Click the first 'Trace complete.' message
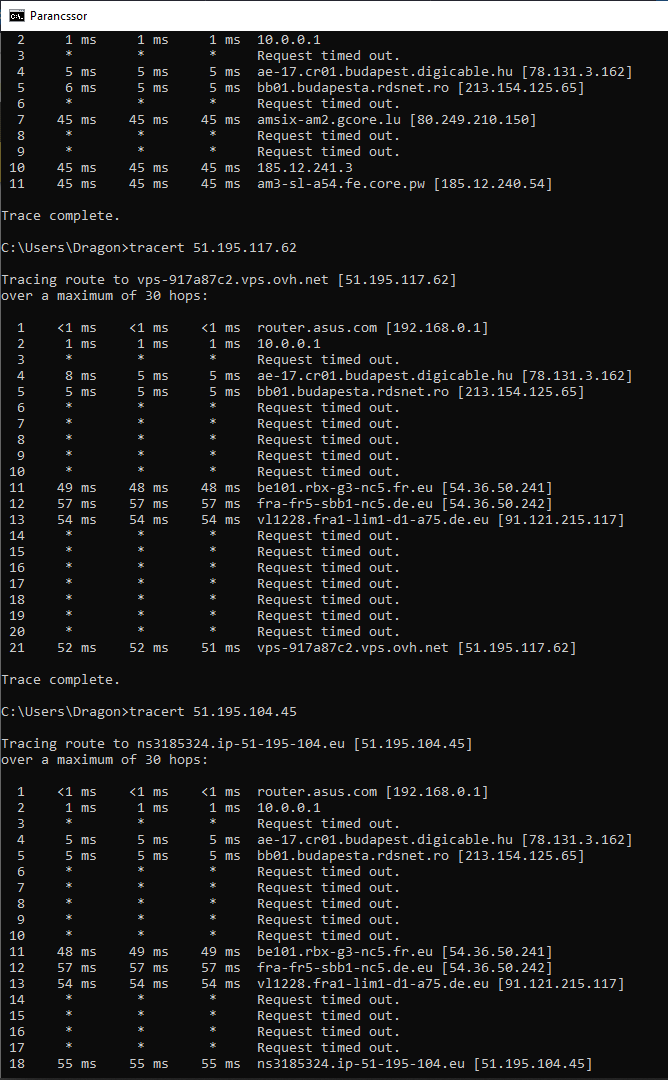The image size is (668, 1080). tap(61, 216)
